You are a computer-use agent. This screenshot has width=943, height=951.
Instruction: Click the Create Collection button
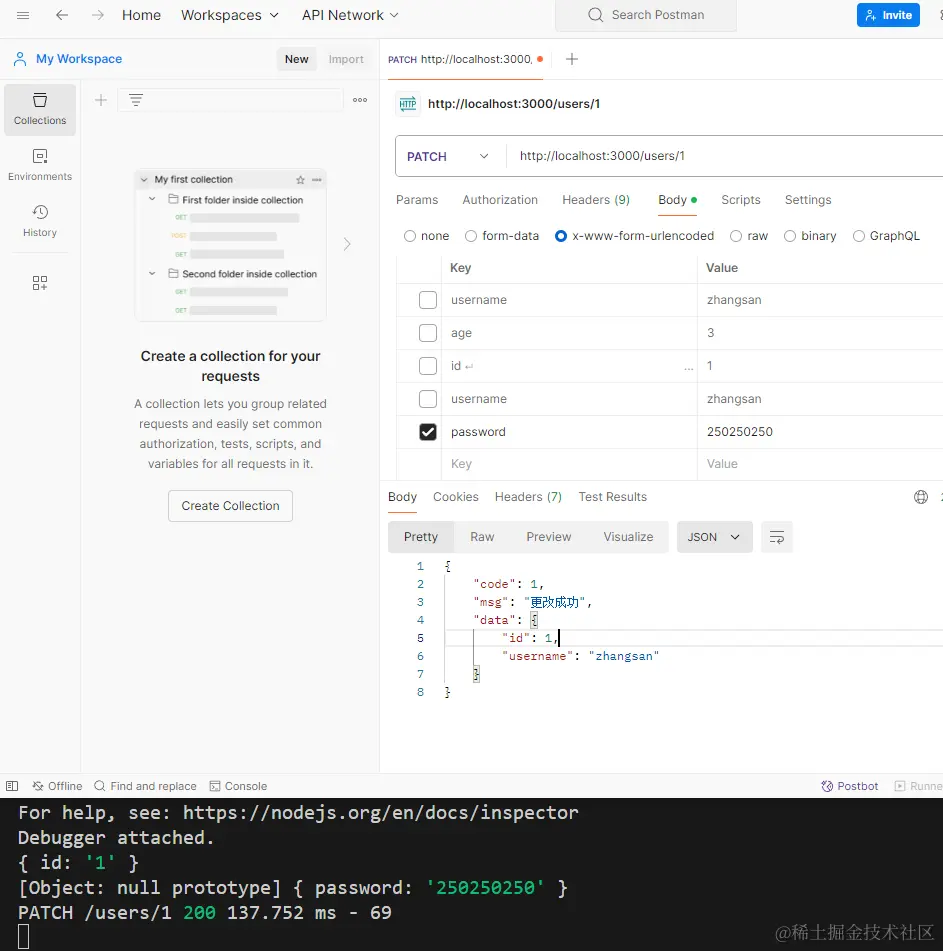coord(230,506)
